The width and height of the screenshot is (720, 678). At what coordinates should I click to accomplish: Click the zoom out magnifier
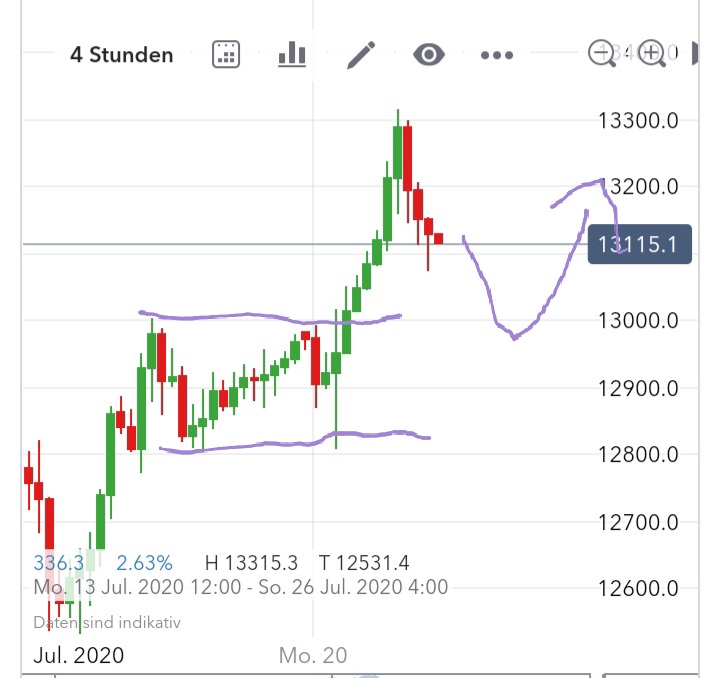pos(602,53)
